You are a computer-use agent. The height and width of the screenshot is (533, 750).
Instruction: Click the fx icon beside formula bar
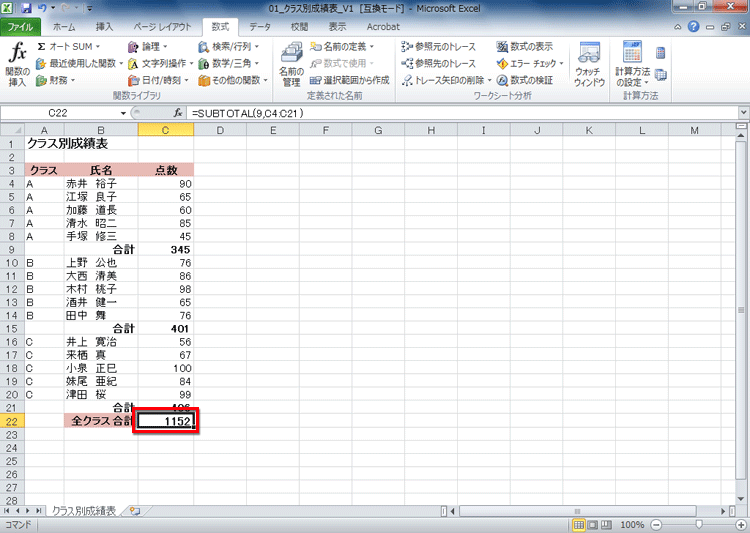[x=178, y=113]
